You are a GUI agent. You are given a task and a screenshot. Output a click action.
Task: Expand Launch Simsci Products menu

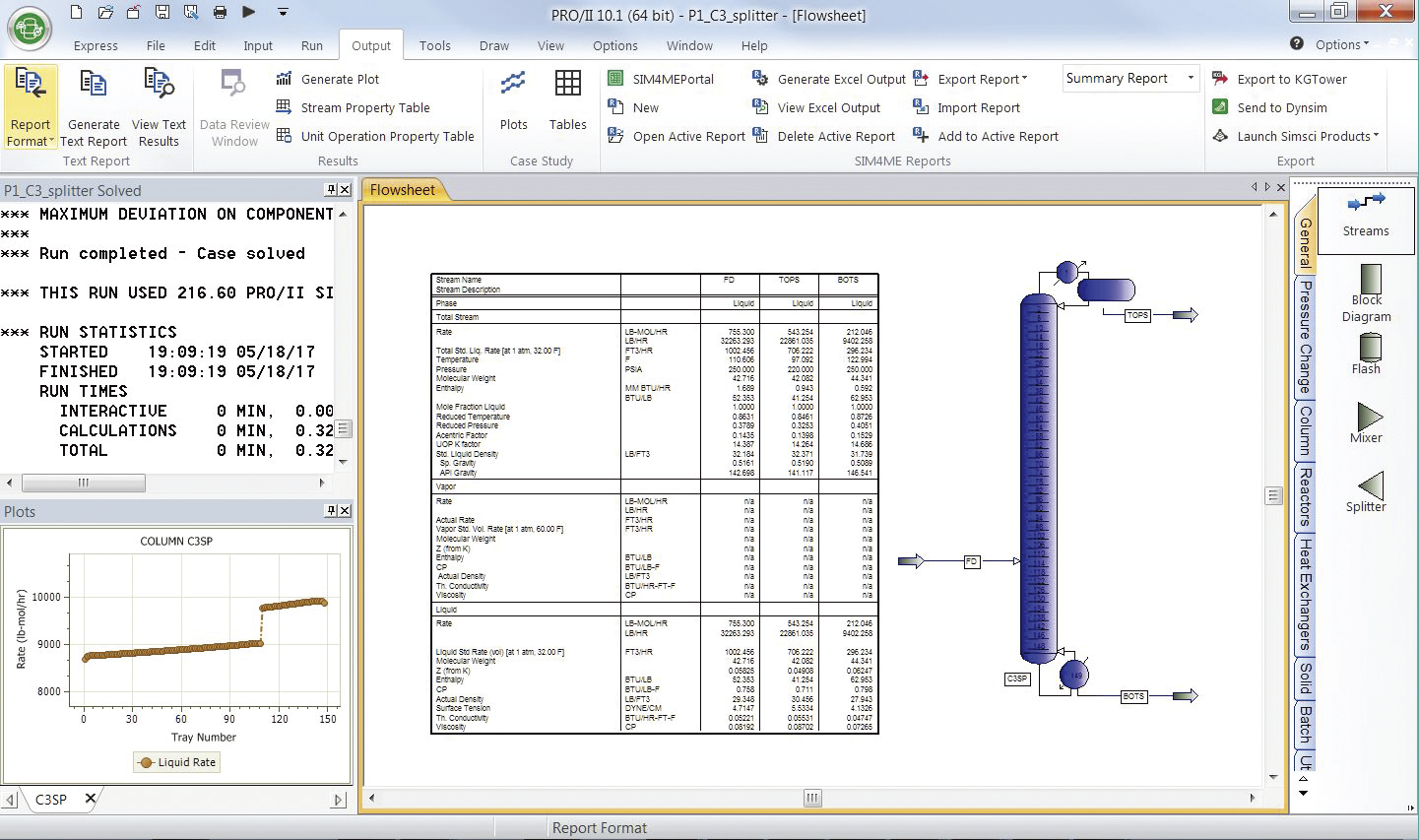(x=1307, y=136)
